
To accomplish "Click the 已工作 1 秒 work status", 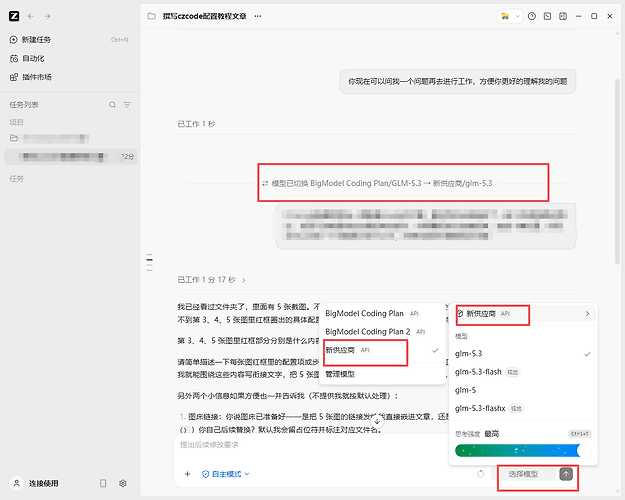I will (x=196, y=124).
